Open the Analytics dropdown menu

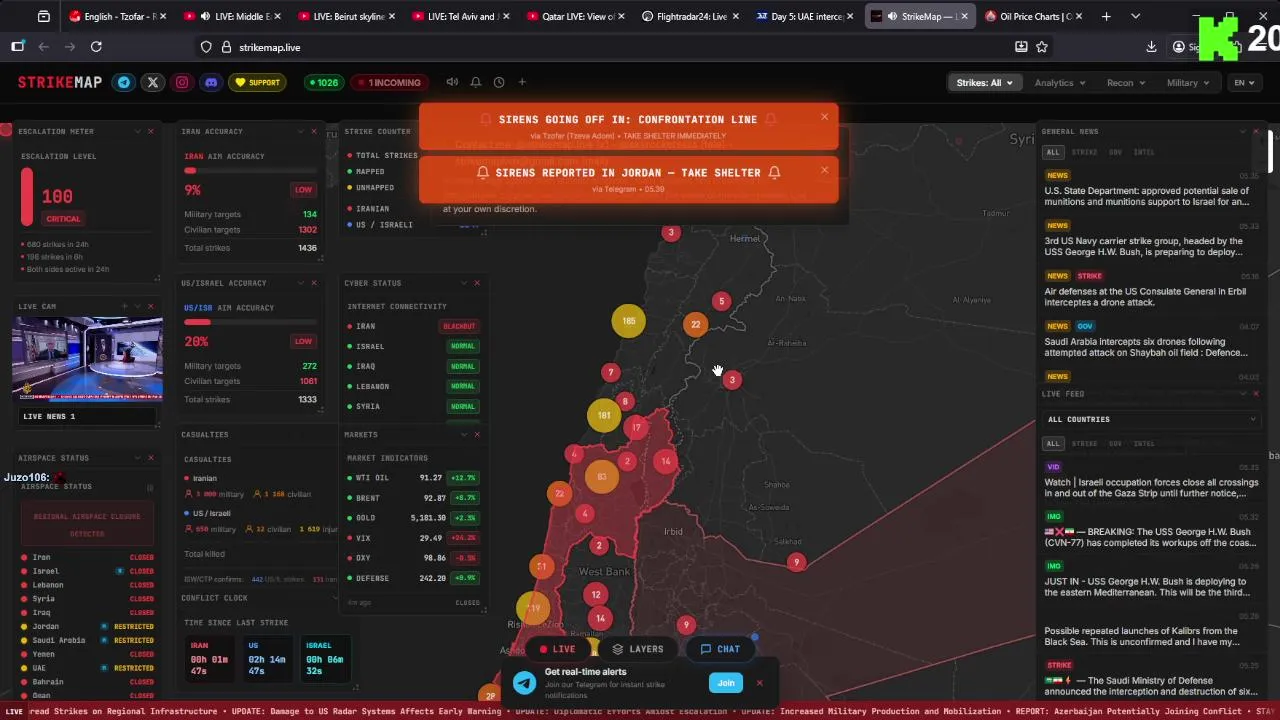[1059, 83]
